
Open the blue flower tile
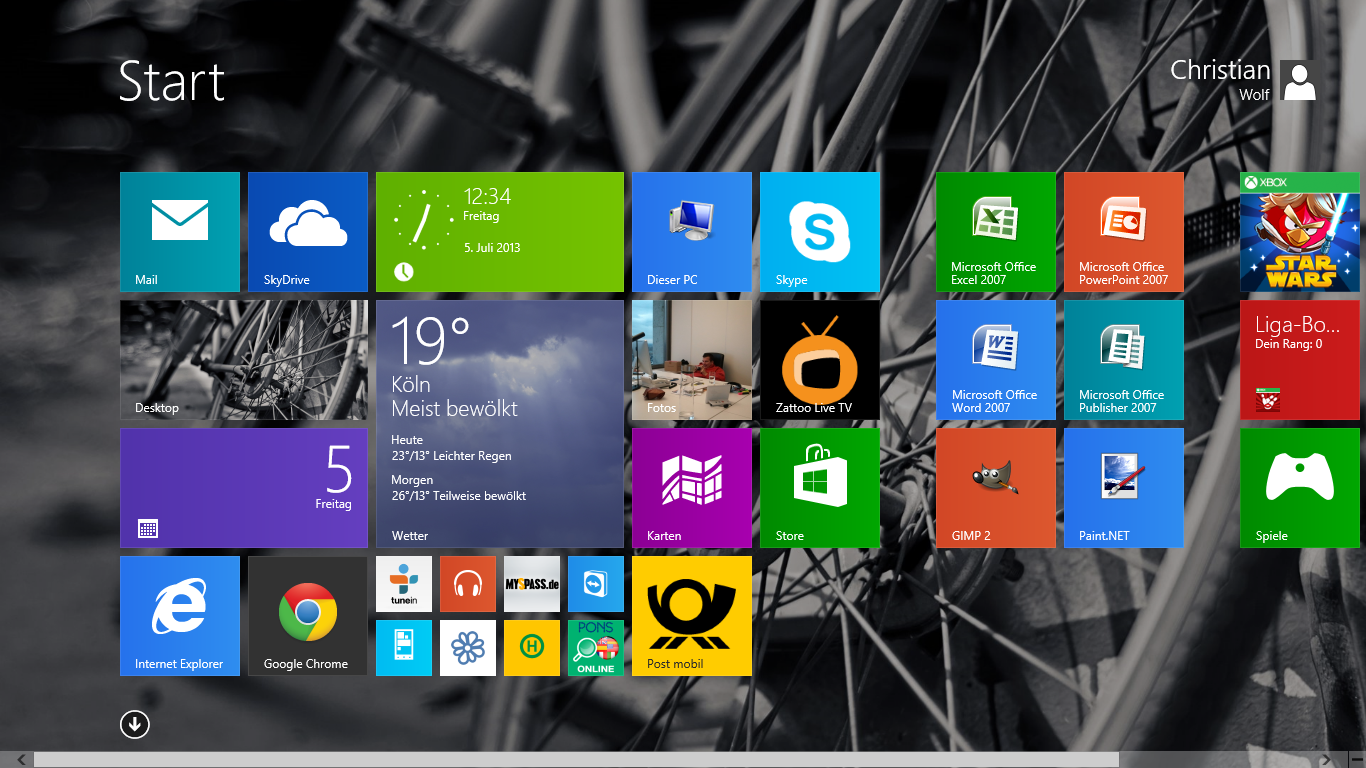tap(468, 648)
